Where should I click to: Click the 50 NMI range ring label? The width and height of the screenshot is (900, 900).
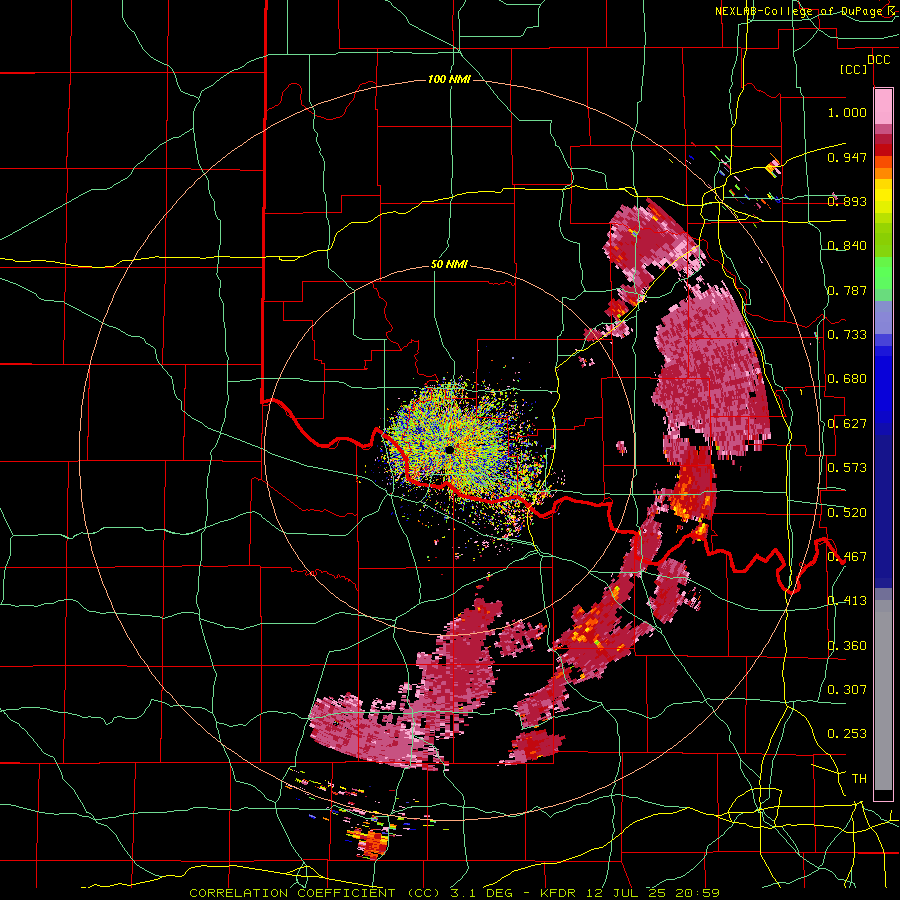[x=449, y=265]
